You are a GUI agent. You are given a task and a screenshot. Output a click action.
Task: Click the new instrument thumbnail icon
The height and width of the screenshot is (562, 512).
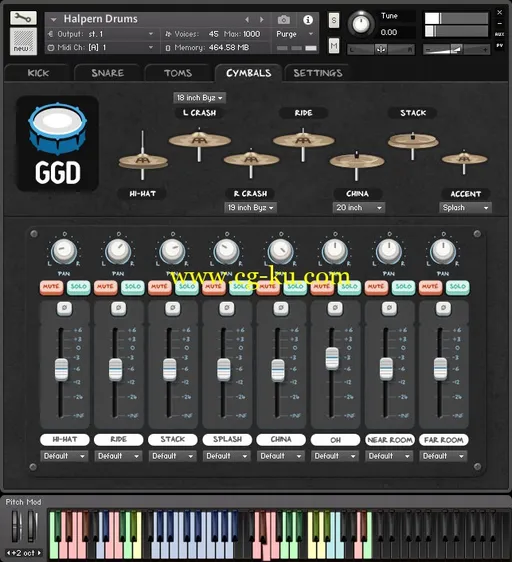[x=23, y=41]
